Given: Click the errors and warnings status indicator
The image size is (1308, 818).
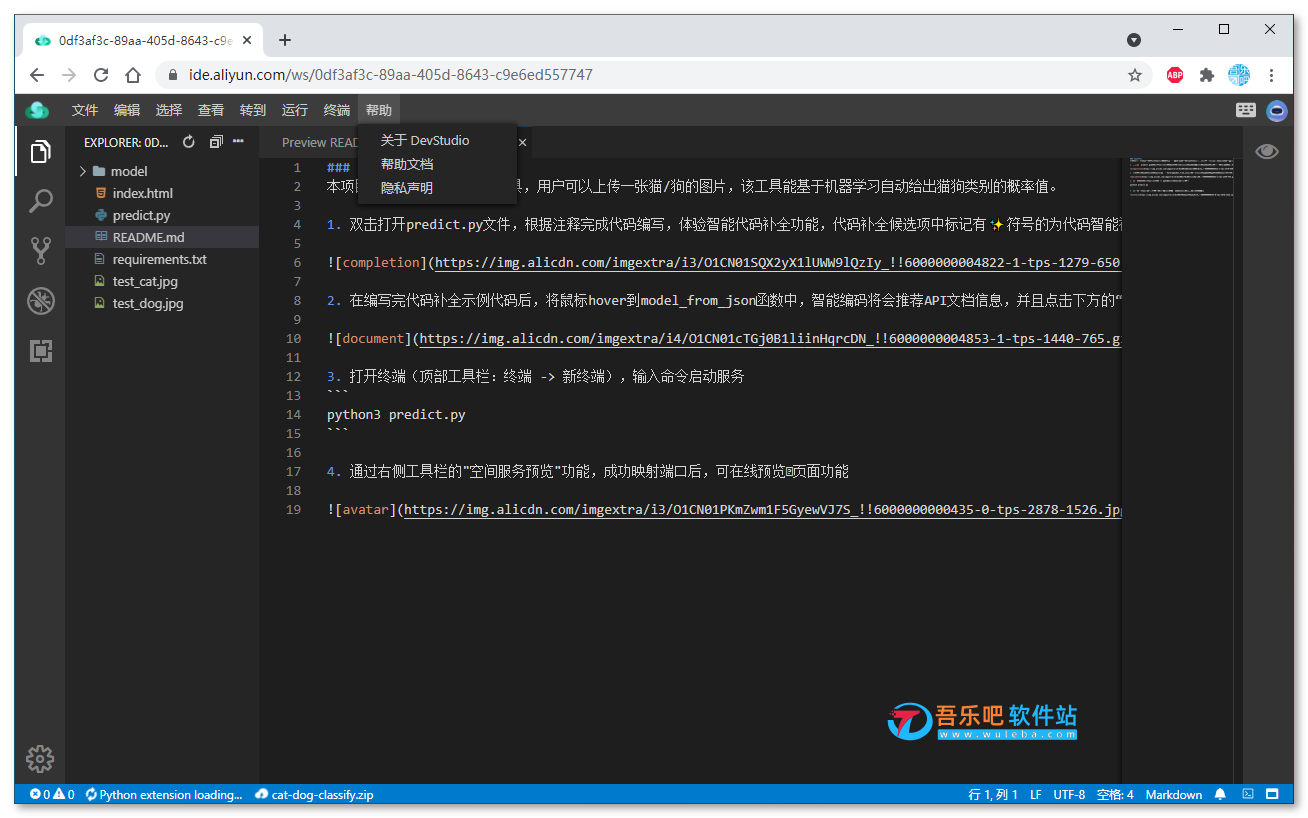Looking at the screenshot, I should coord(52,794).
